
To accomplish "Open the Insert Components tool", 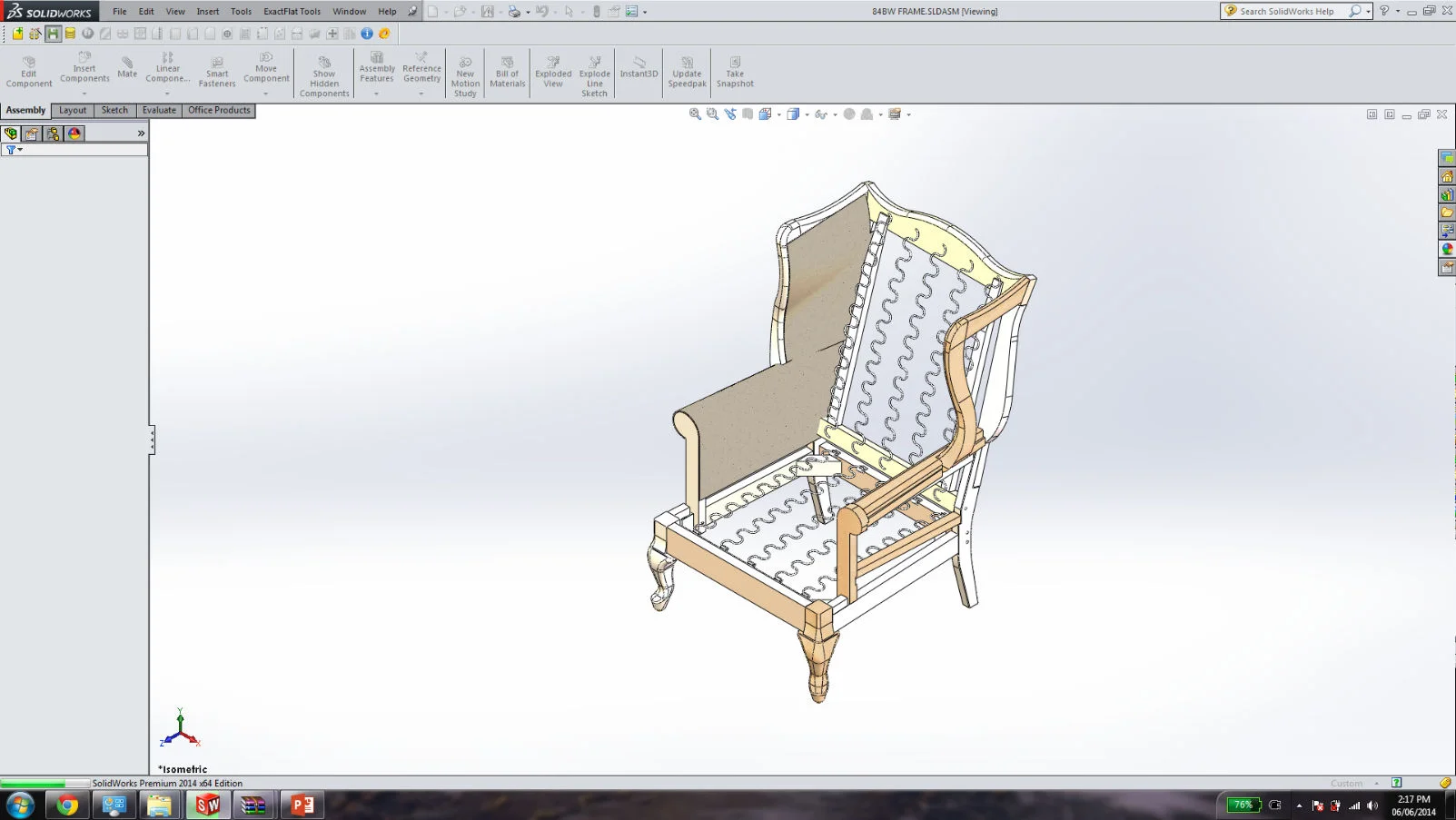I will tap(83, 68).
